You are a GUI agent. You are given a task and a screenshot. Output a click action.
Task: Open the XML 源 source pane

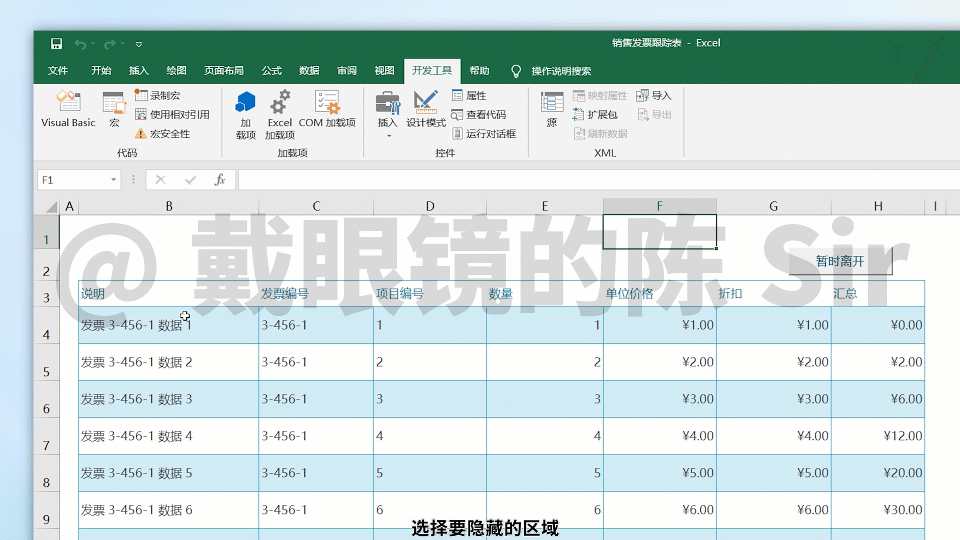pyautogui.click(x=552, y=109)
